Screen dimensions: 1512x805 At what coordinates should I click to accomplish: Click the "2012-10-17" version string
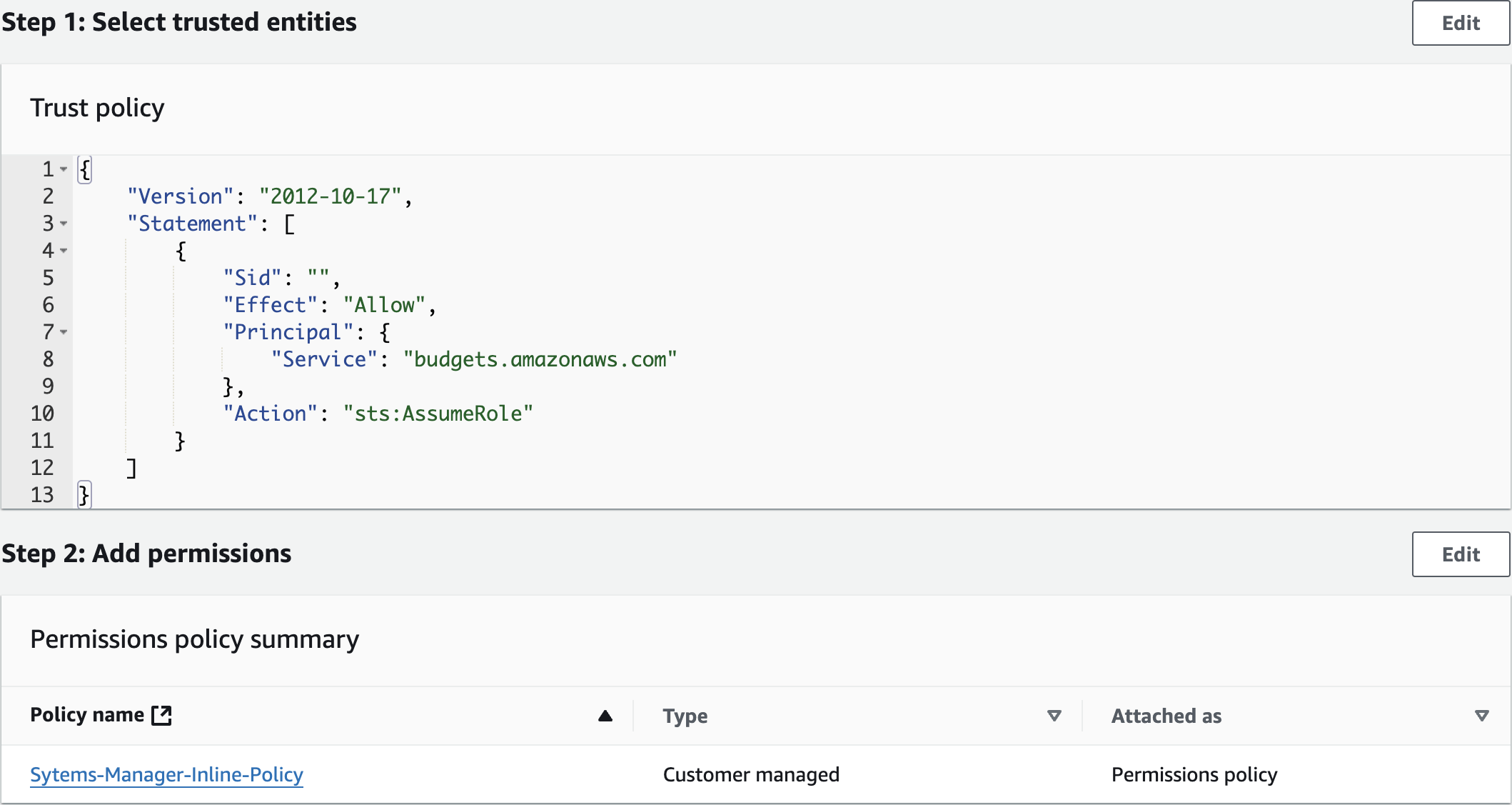[x=331, y=196]
